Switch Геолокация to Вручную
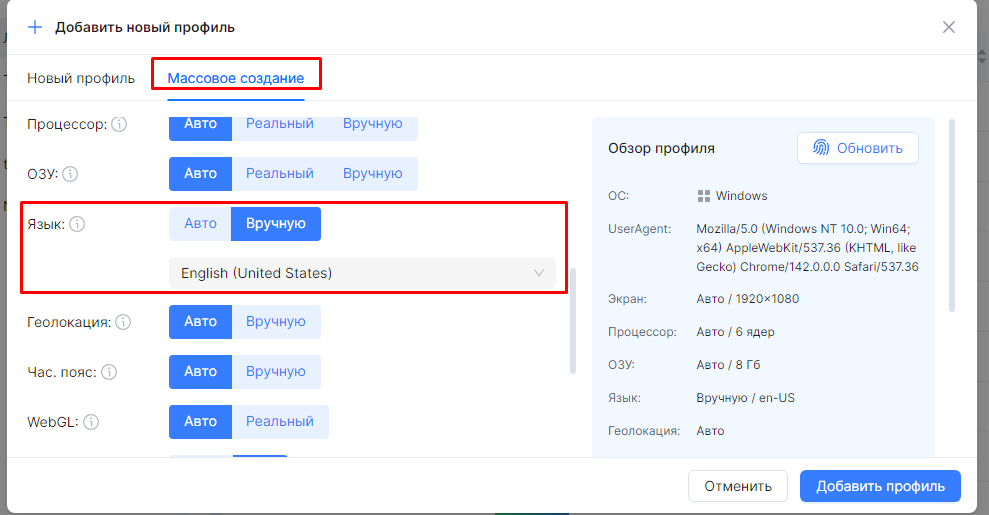Viewport: 989px width, 515px height. coord(275,322)
